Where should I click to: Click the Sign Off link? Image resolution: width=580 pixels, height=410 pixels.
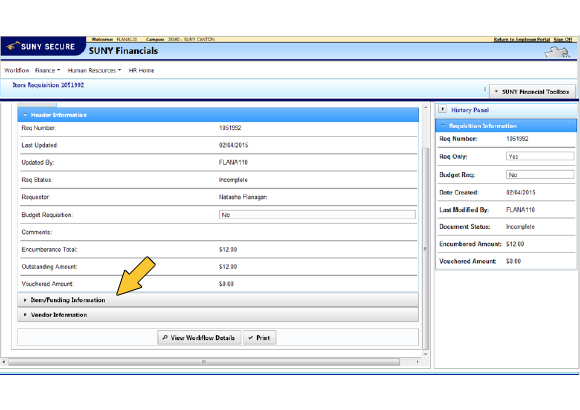point(563,39)
